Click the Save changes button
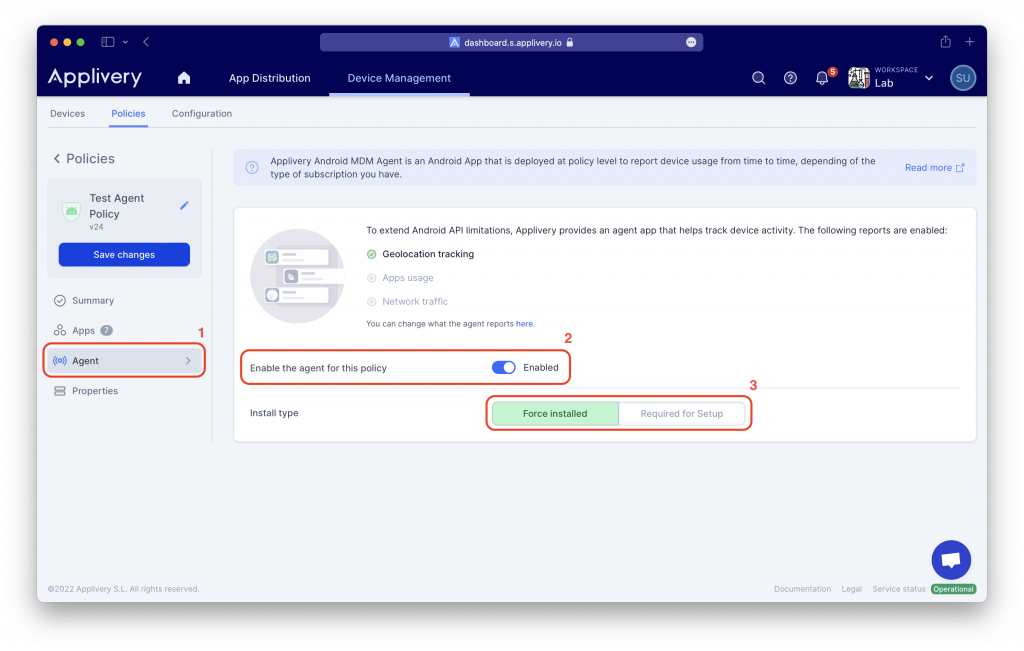Viewport: 1024px width, 651px height. [124, 255]
